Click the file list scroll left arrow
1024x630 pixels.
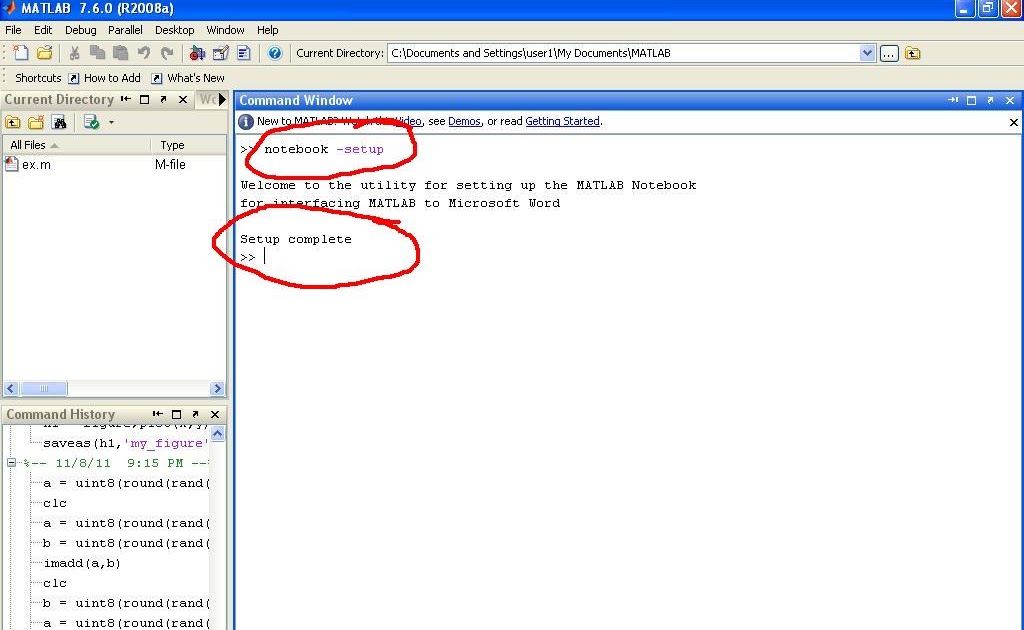click(10, 388)
